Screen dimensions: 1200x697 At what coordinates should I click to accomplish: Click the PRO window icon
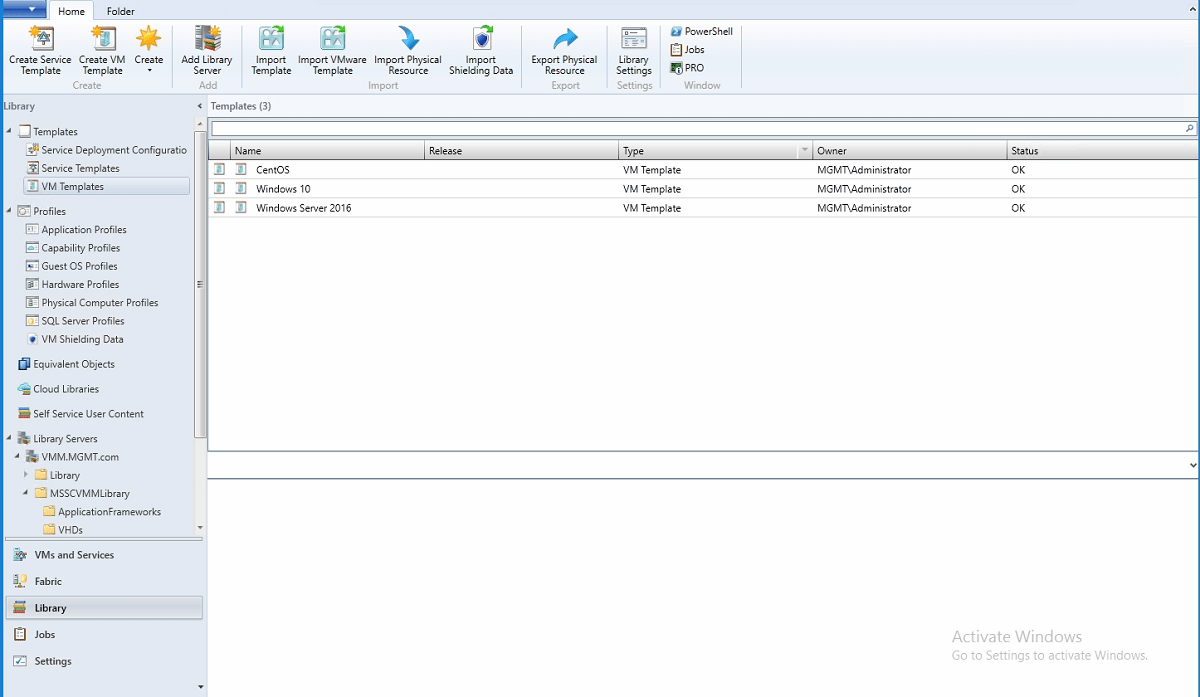(686, 67)
